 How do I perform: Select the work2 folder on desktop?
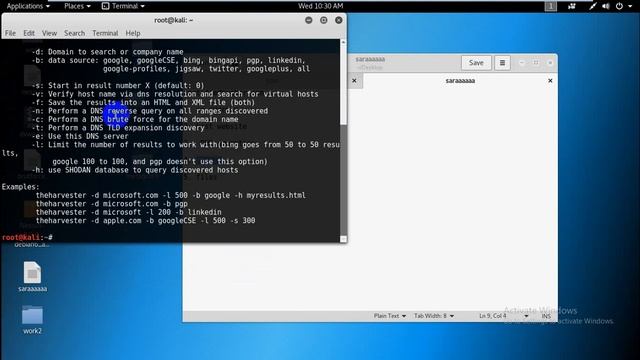(32, 320)
